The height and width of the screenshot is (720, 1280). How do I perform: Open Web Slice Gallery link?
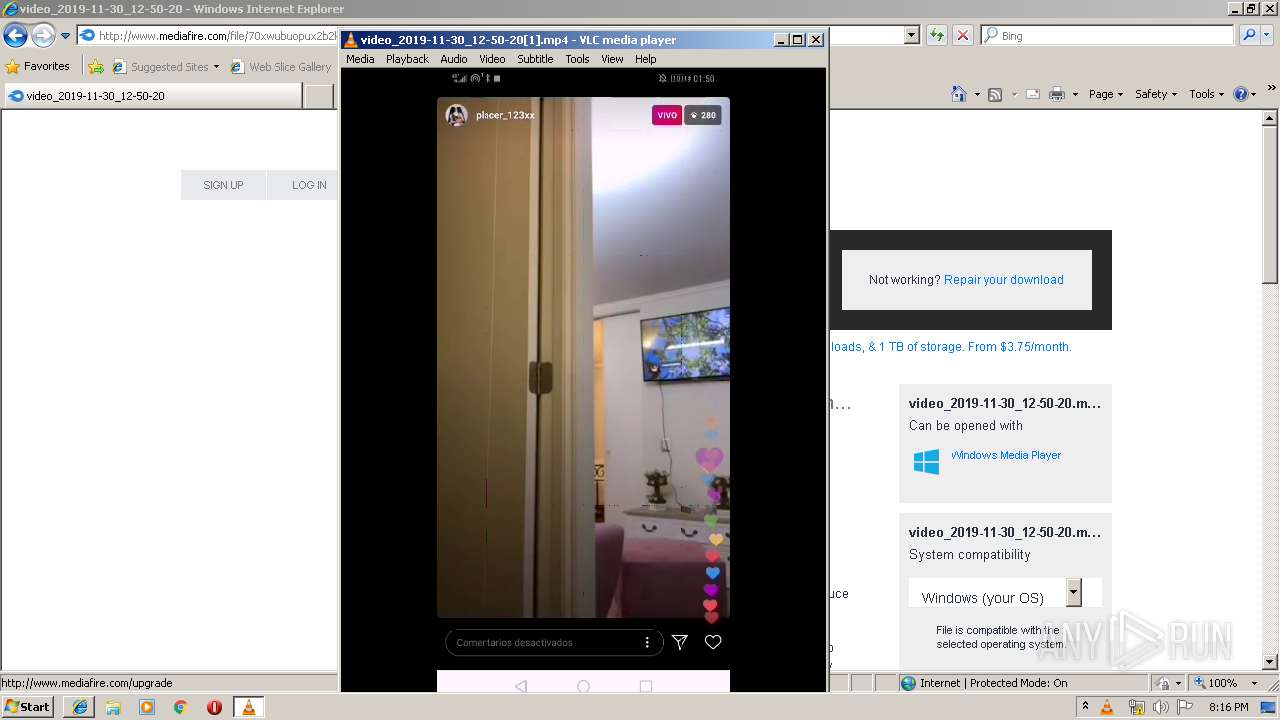tap(280, 67)
